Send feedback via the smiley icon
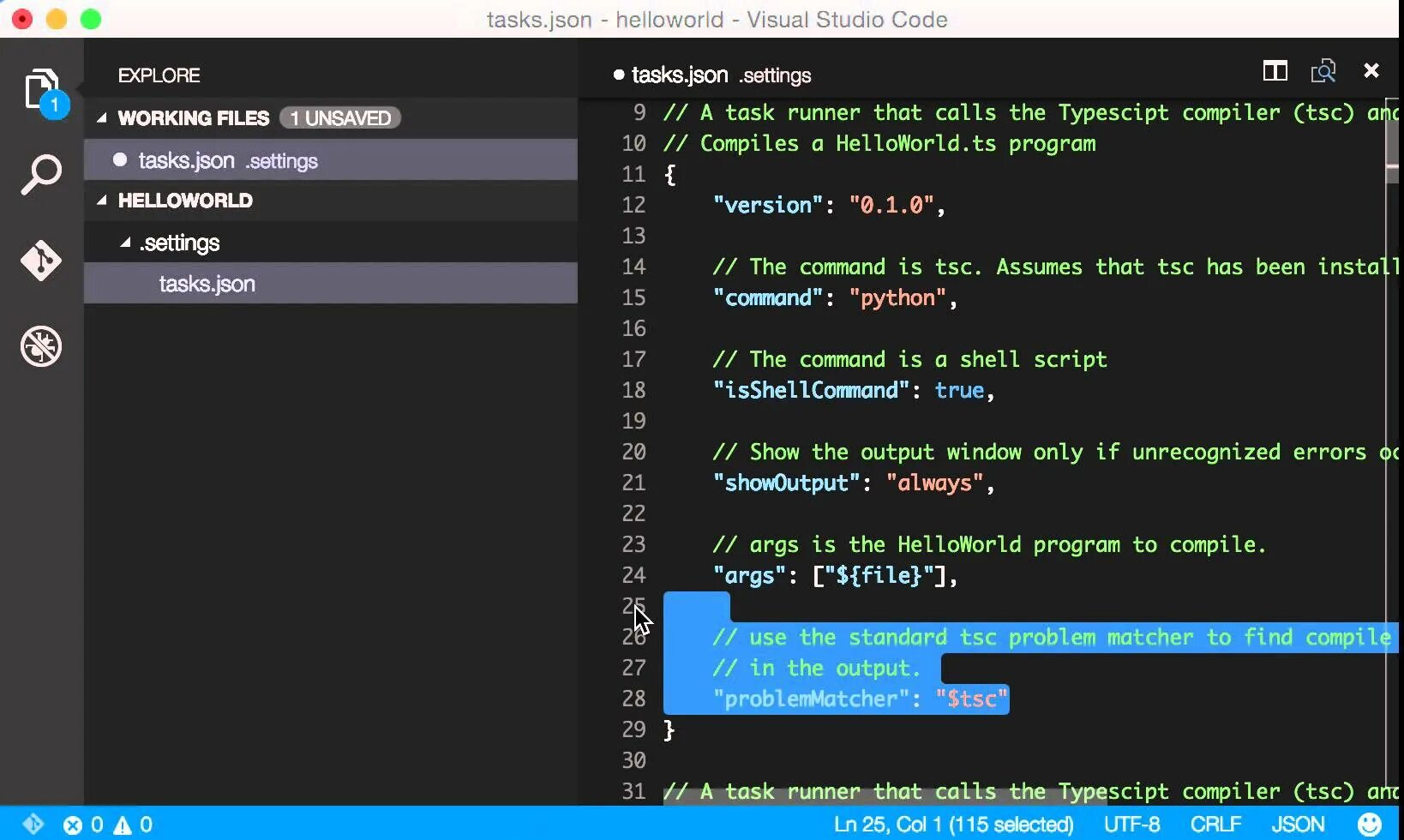Screen dimensions: 1404x840 1370,825
